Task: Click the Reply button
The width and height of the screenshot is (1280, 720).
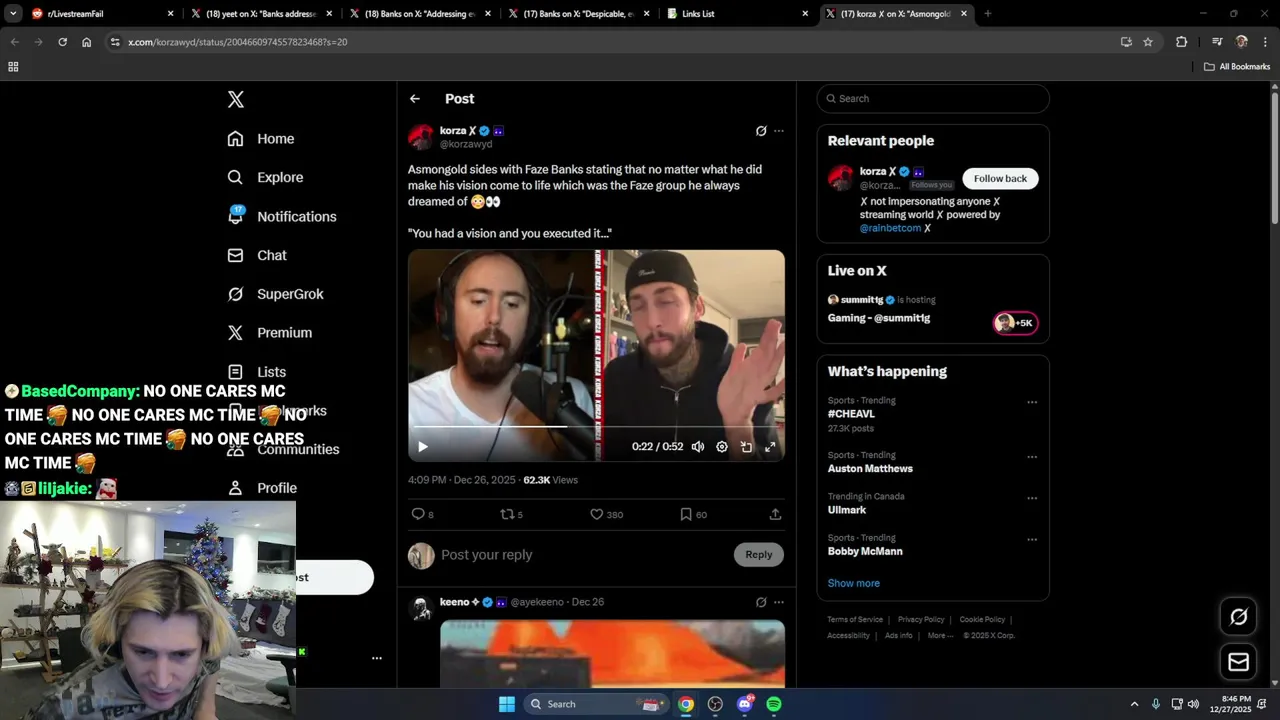Action: point(758,555)
